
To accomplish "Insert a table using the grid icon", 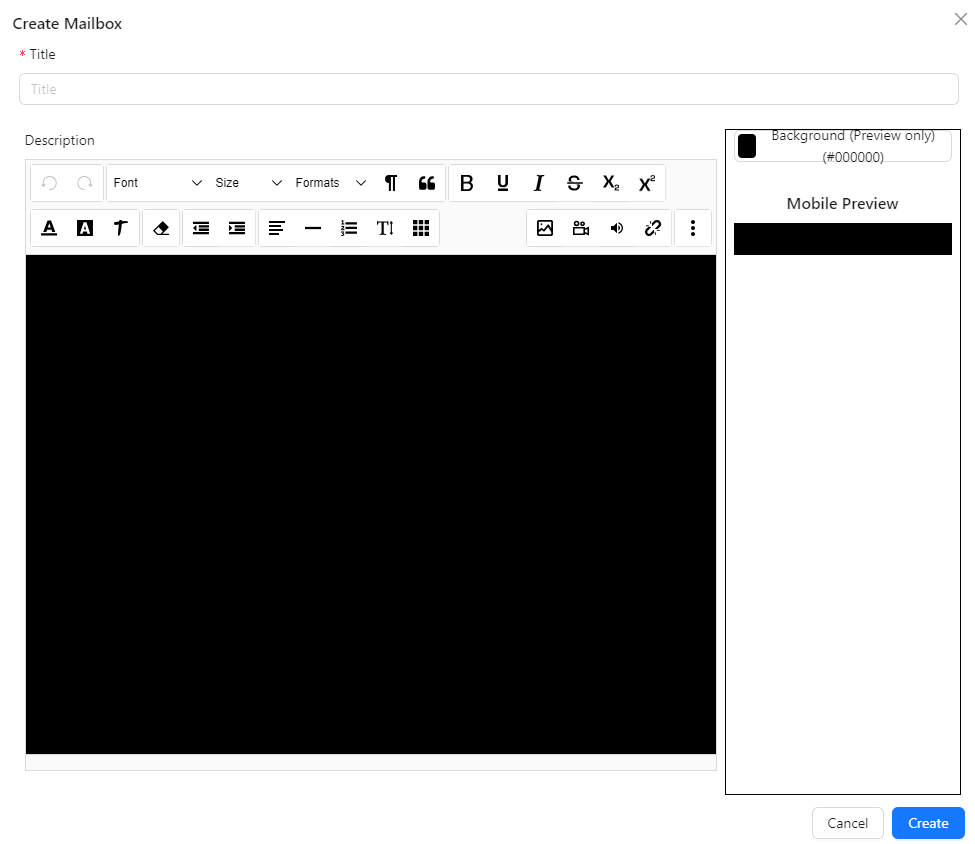I will tap(421, 228).
